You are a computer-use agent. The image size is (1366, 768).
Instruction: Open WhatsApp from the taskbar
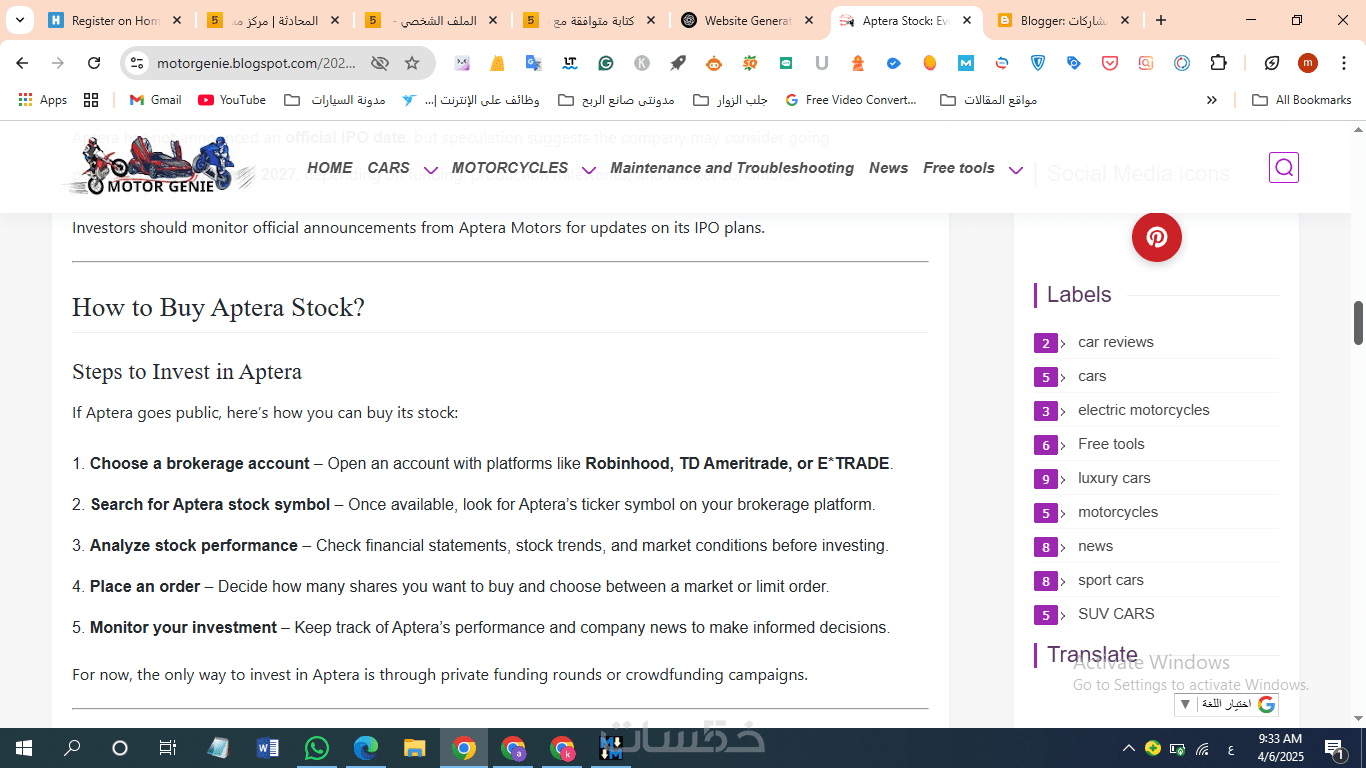click(x=316, y=748)
